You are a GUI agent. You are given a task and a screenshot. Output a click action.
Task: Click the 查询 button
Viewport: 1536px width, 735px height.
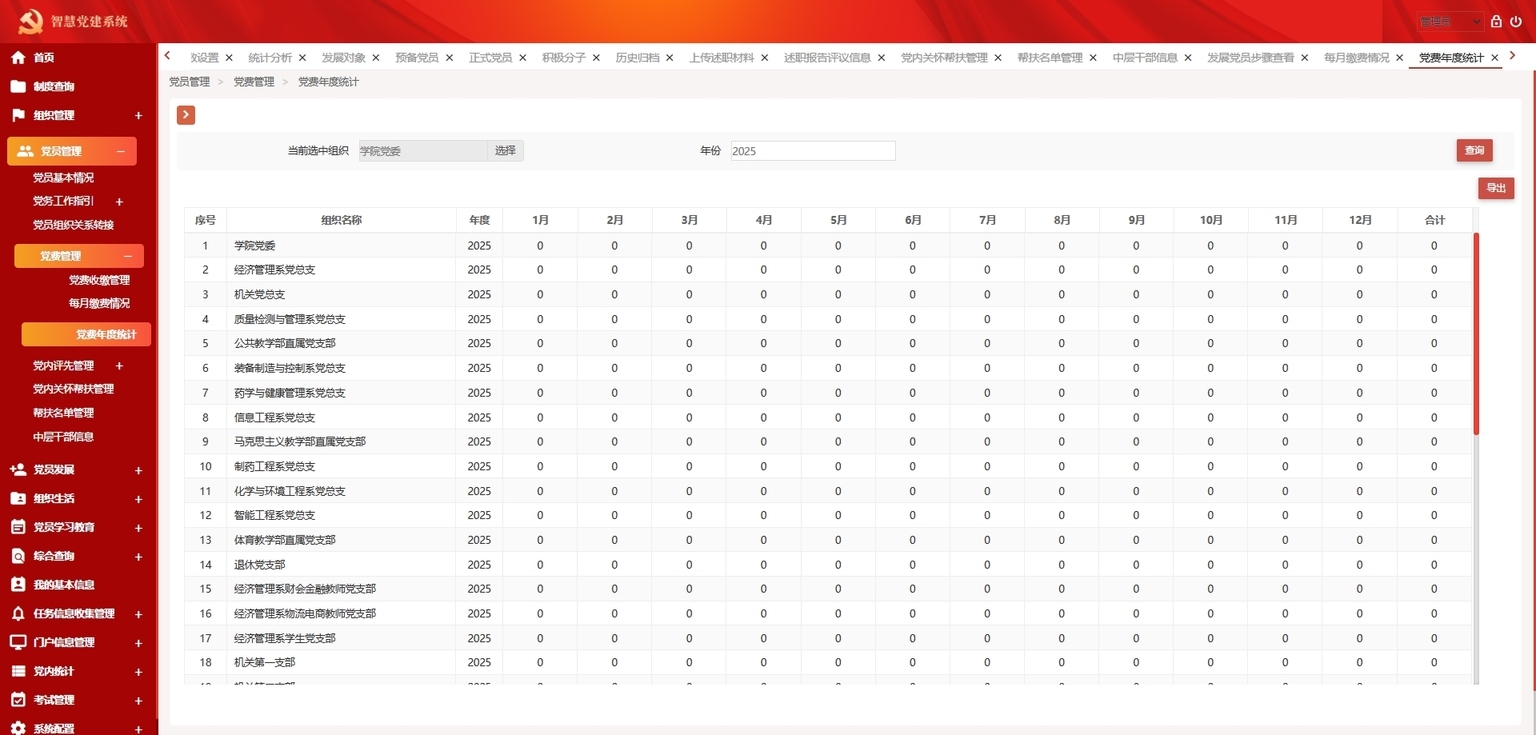click(1474, 150)
